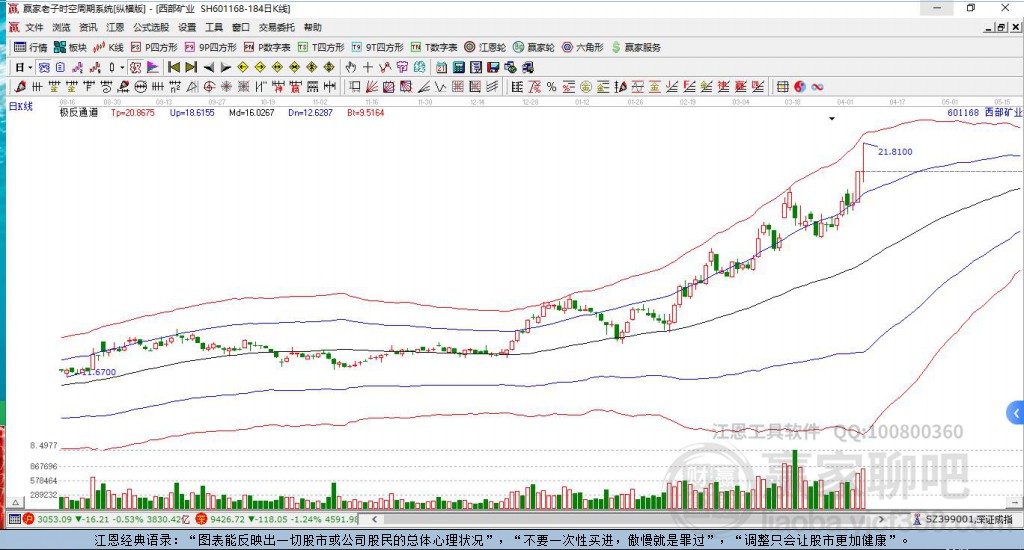Screen dimensions: 1024x550
Task: Click the Bt=9.5164 value
Action: (x=366, y=112)
